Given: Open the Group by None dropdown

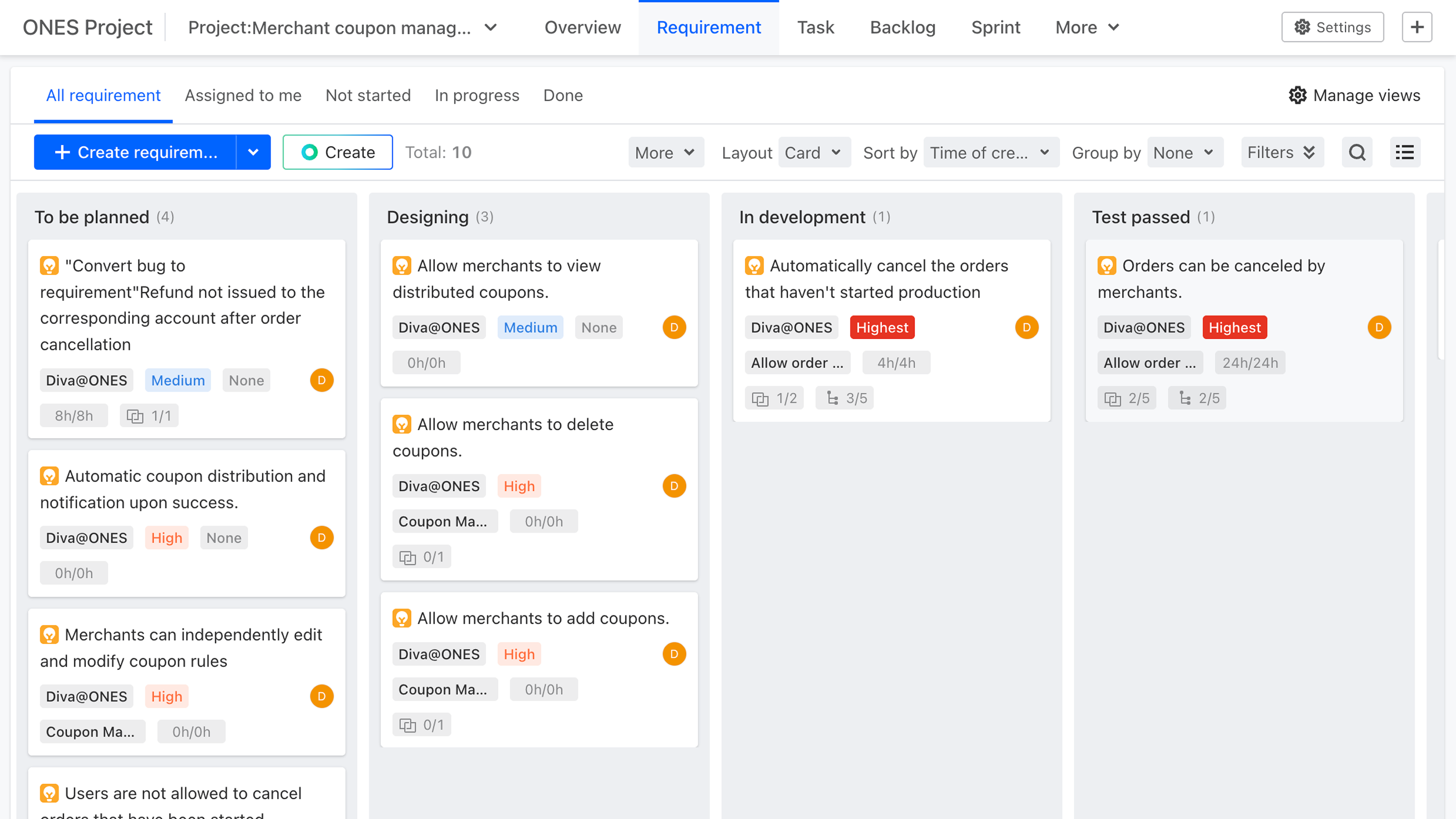Looking at the screenshot, I should coord(1185,152).
